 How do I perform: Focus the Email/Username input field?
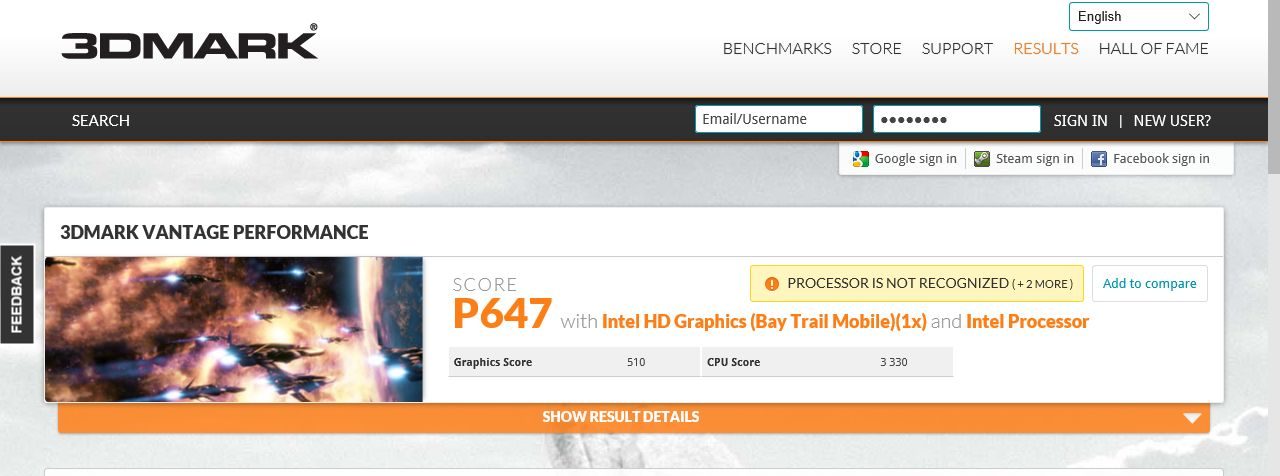(778, 119)
